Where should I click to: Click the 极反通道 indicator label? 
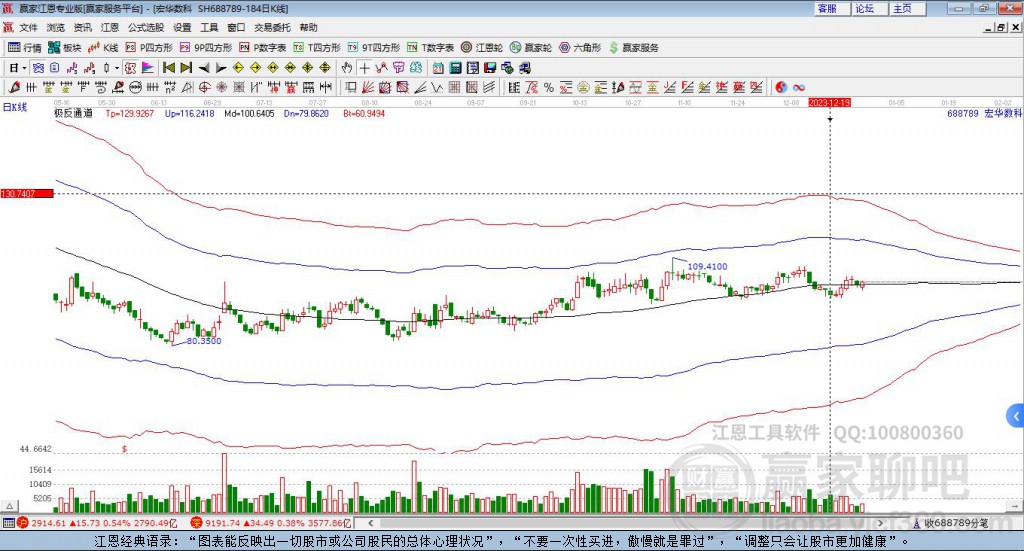pos(73,114)
